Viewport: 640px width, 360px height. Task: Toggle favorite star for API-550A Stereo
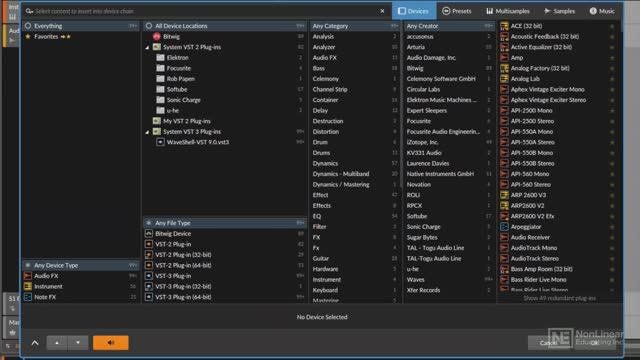[x=612, y=142]
